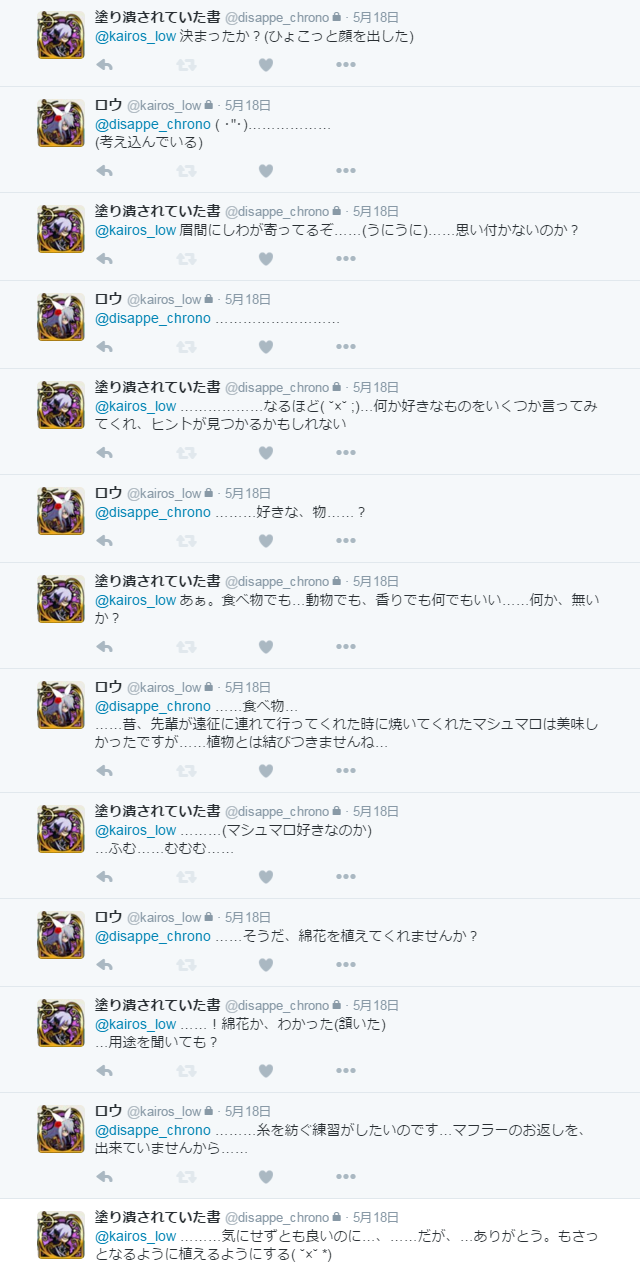
Task: Like the tweet containing ふむ……むむむ
Action: (265, 877)
